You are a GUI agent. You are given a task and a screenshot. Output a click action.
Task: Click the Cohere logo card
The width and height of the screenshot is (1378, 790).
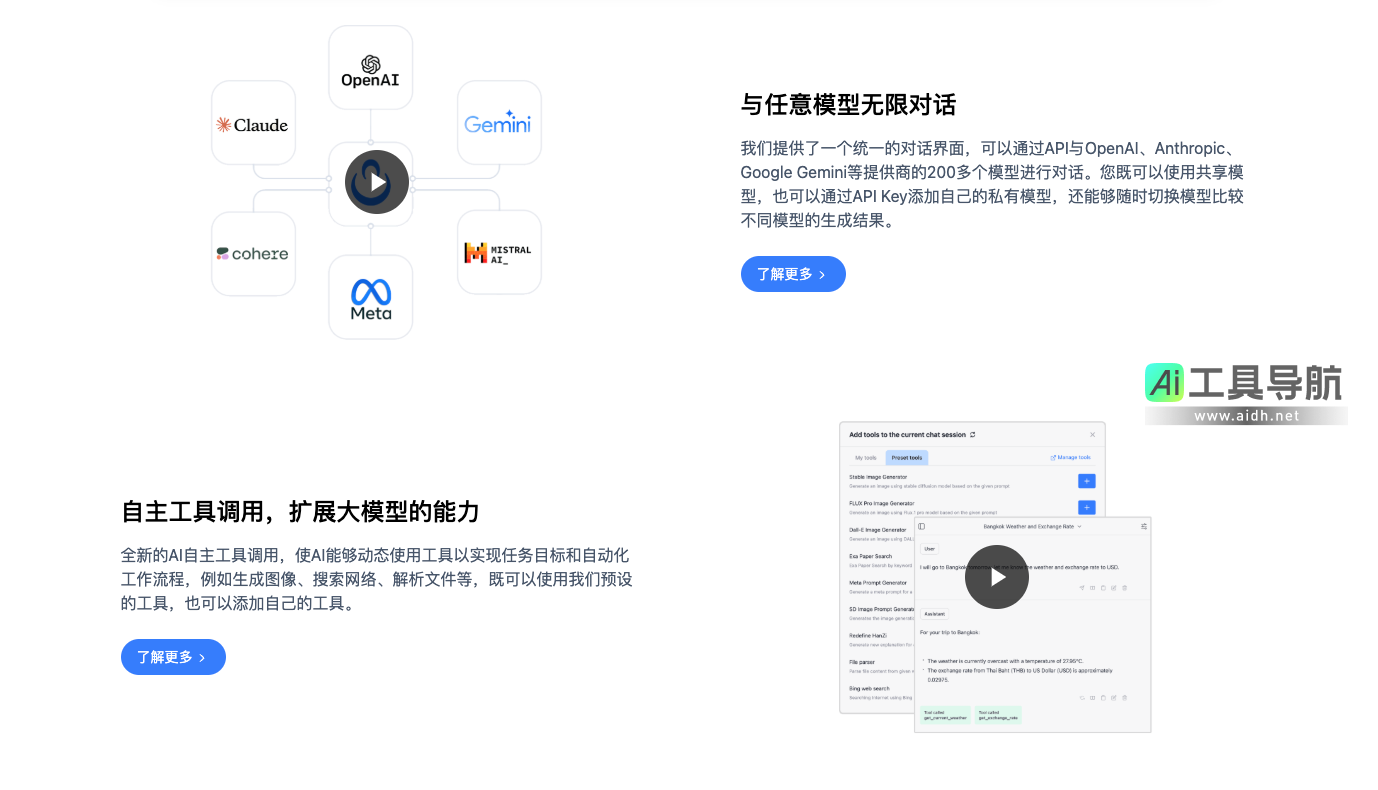click(x=253, y=254)
